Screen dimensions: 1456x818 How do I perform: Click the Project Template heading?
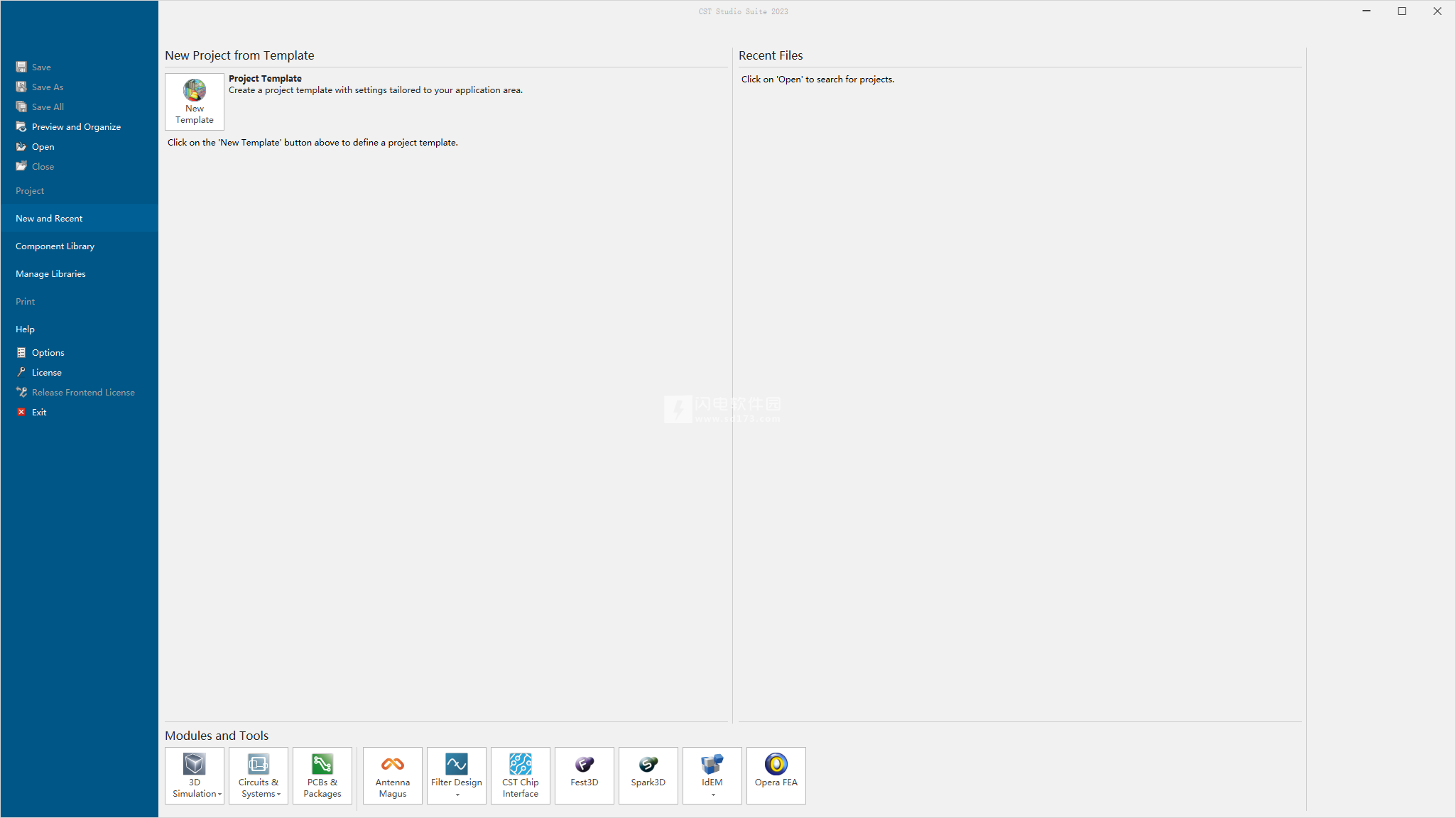(265, 78)
